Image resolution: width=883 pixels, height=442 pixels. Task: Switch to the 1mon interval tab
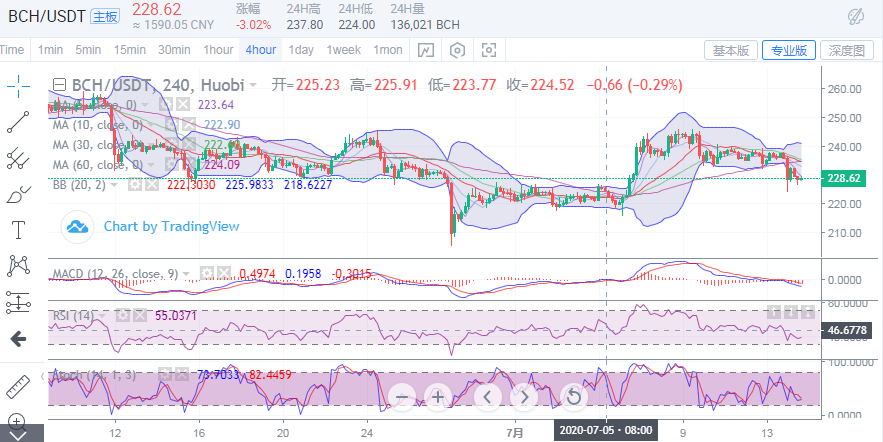tap(388, 50)
